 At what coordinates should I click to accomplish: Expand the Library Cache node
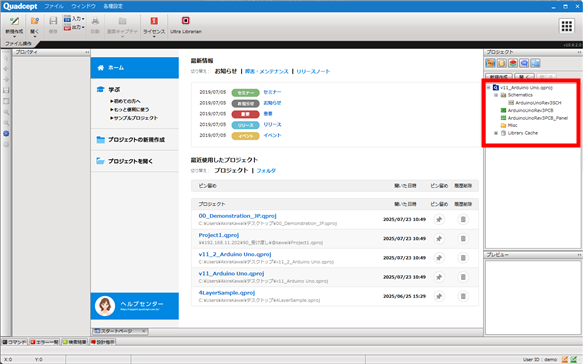coord(496,133)
